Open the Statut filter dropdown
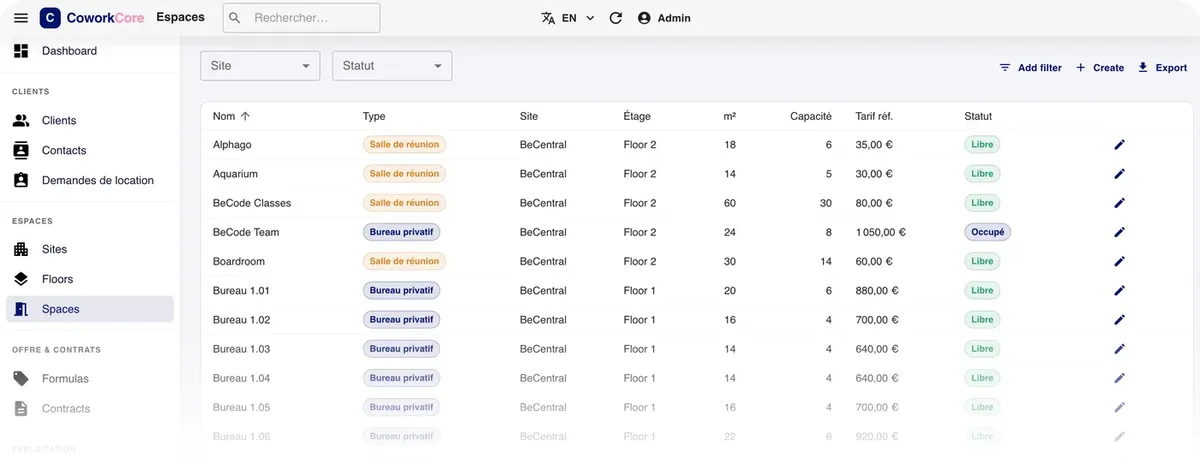Screen dimensions: 1200x464 tap(392, 66)
